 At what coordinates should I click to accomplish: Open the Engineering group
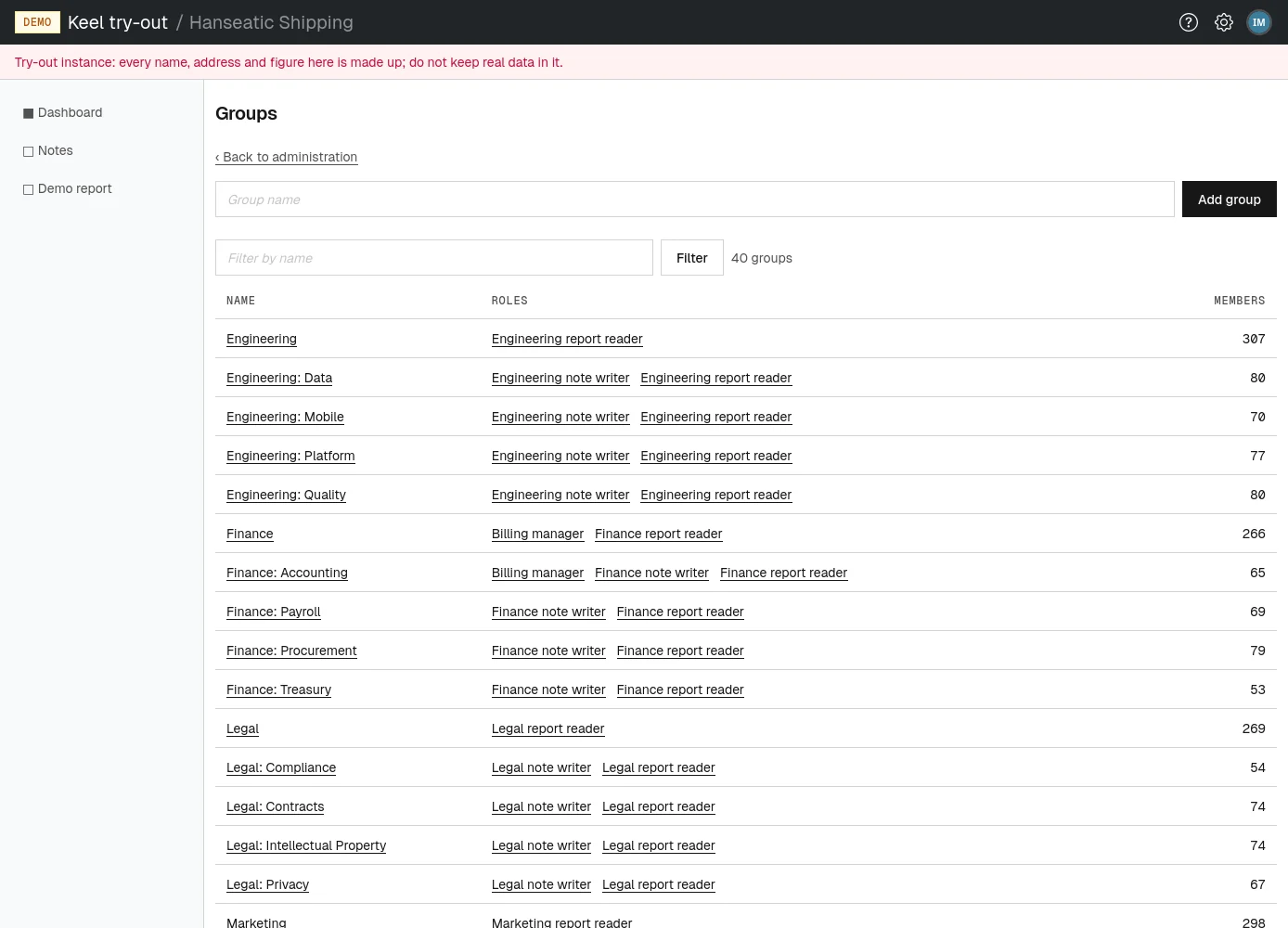pos(262,339)
